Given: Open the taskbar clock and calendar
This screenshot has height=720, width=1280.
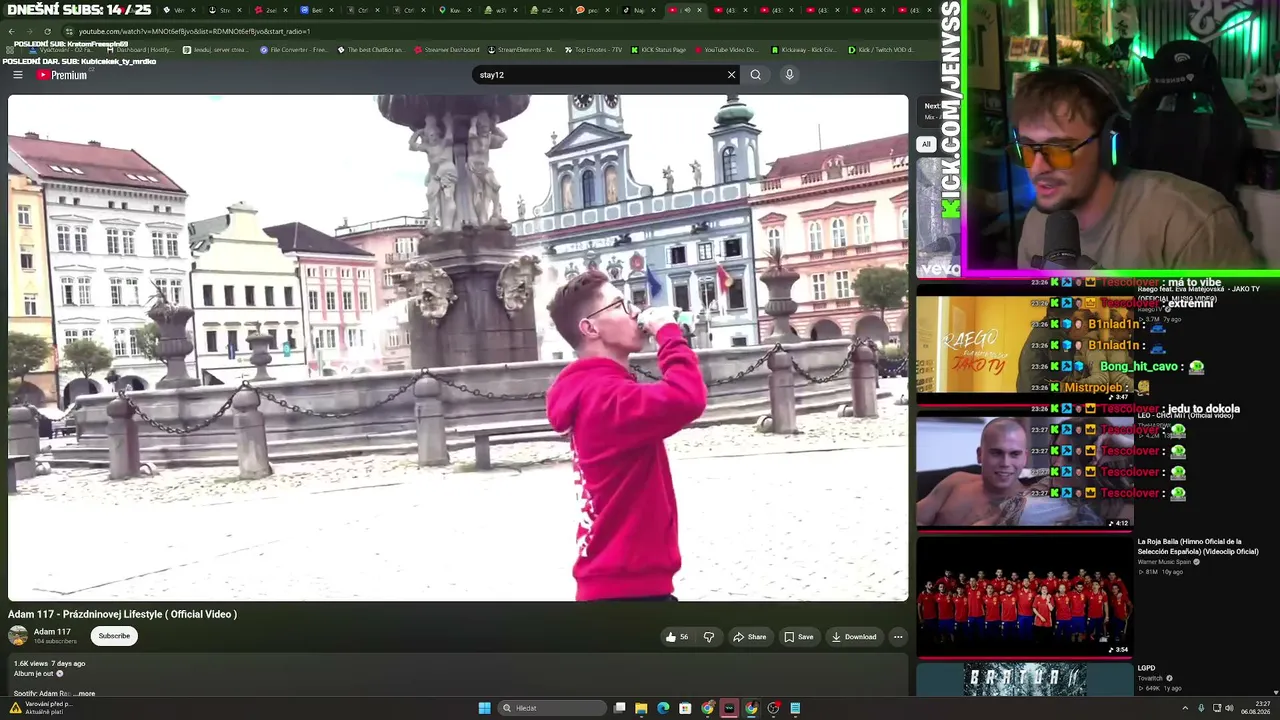Looking at the screenshot, I should pyautogui.click(x=1255, y=708).
